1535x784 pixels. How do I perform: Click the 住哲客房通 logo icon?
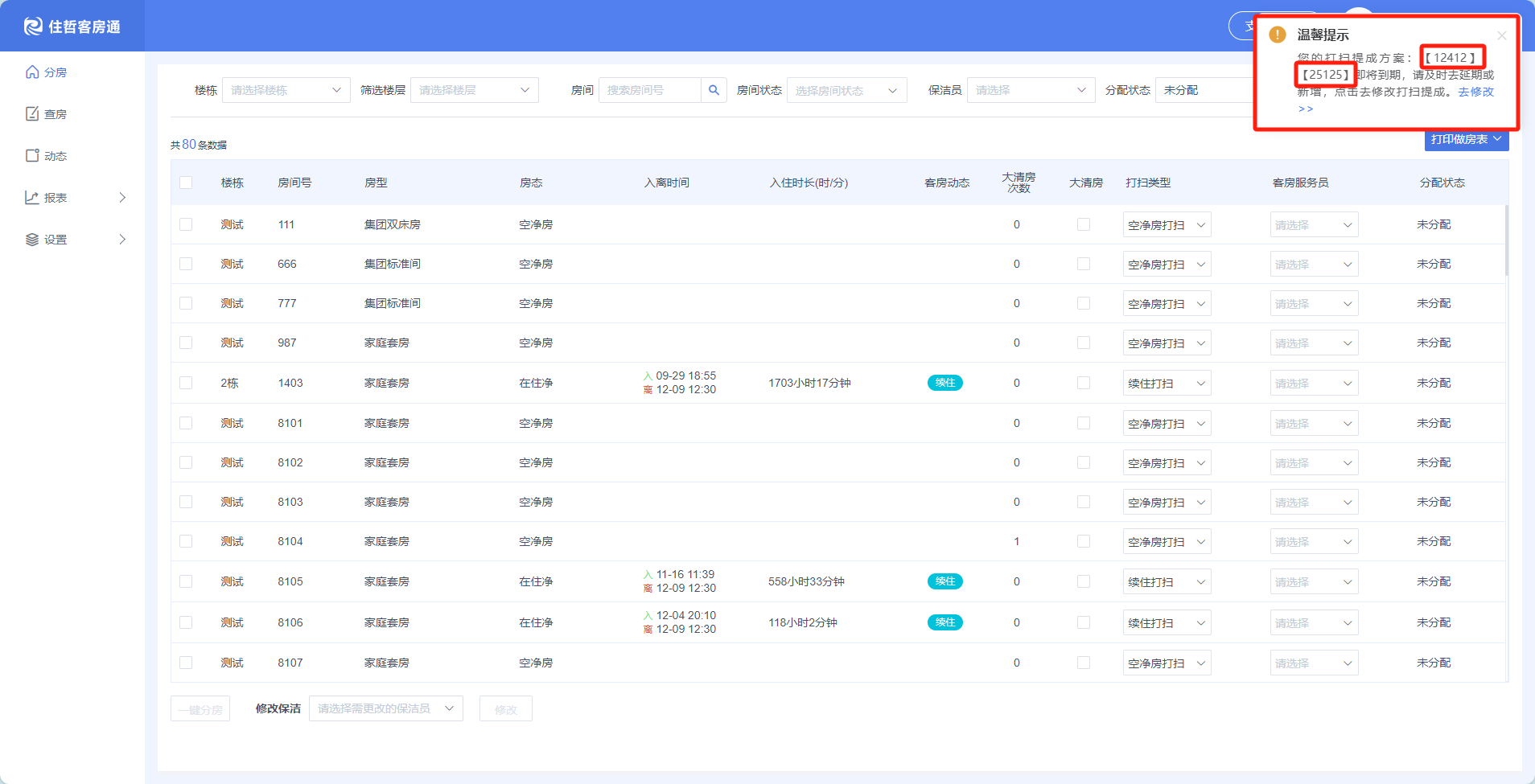[33, 27]
